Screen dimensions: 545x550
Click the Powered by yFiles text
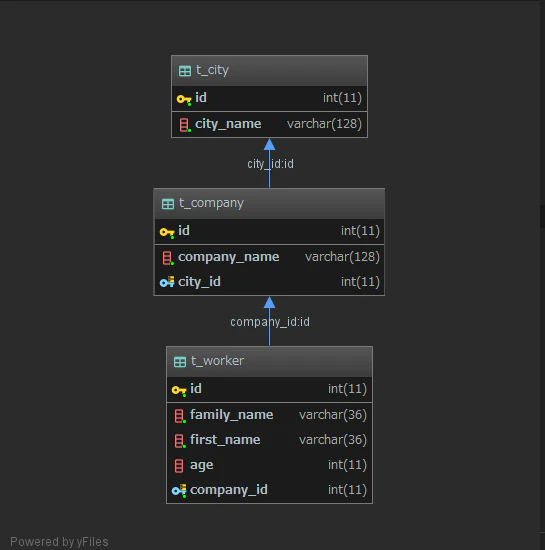59,542
